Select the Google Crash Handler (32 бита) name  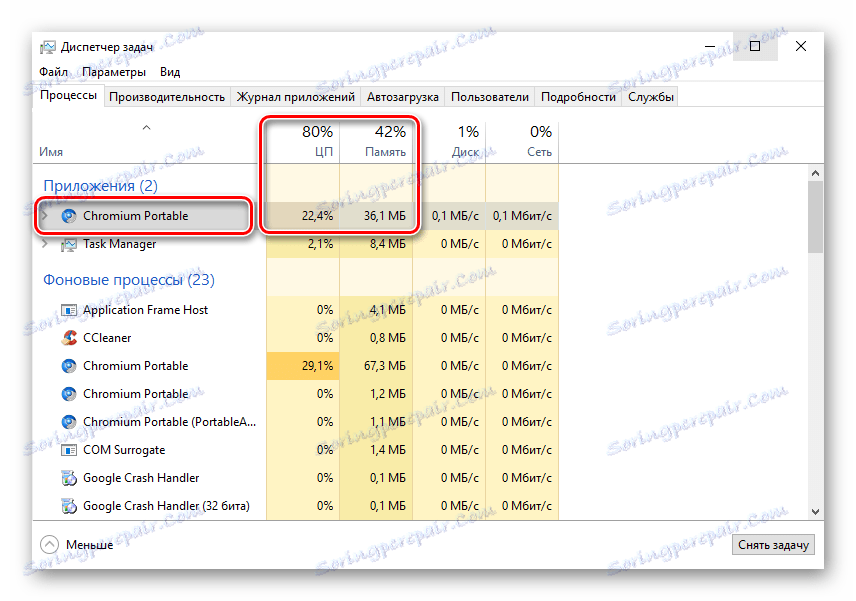point(166,506)
